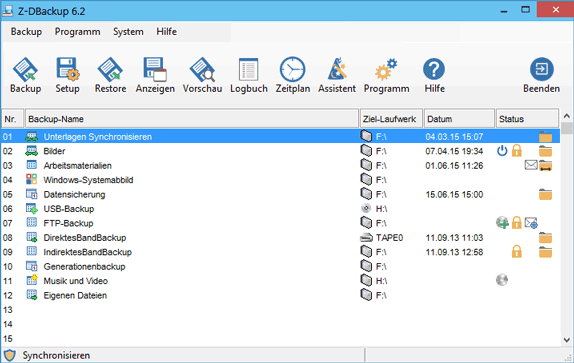Click the date 15.06.15 15:00
The image size is (574, 363).
point(454,194)
